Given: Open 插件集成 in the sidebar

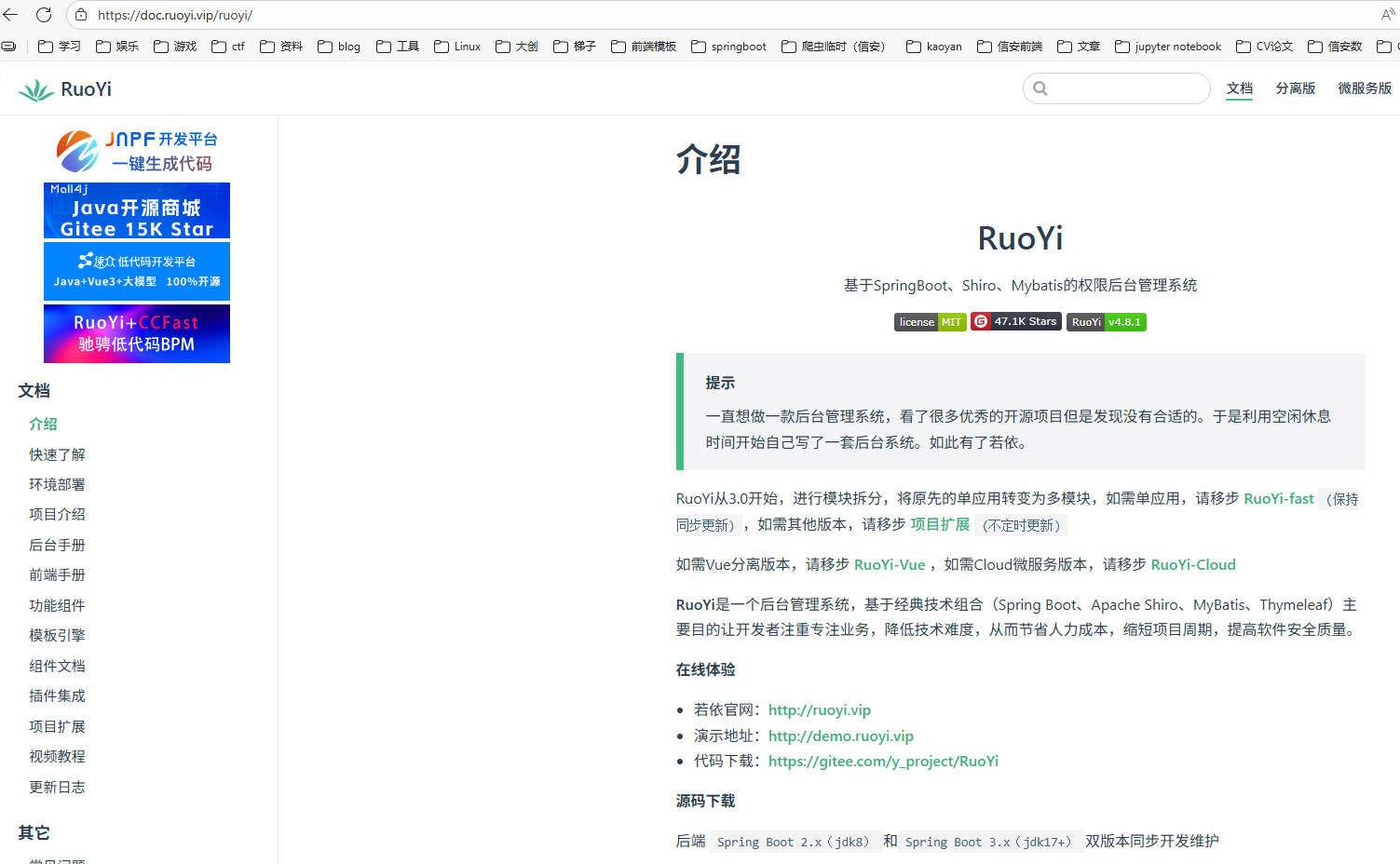Looking at the screenshot, I should pyautogui.click(x=57, y=696).
